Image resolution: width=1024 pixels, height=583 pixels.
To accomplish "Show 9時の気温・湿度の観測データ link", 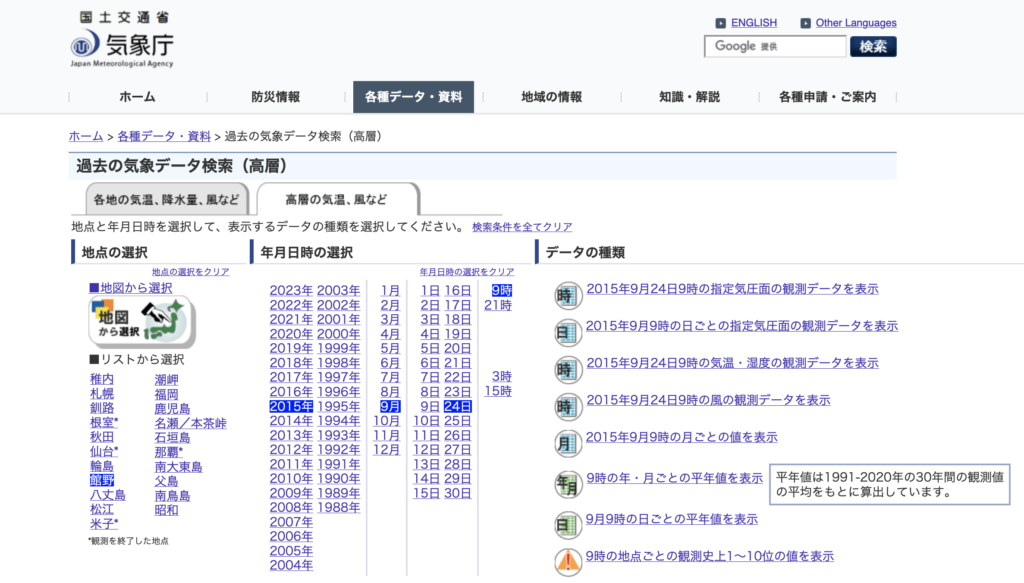I will [732, 363].
